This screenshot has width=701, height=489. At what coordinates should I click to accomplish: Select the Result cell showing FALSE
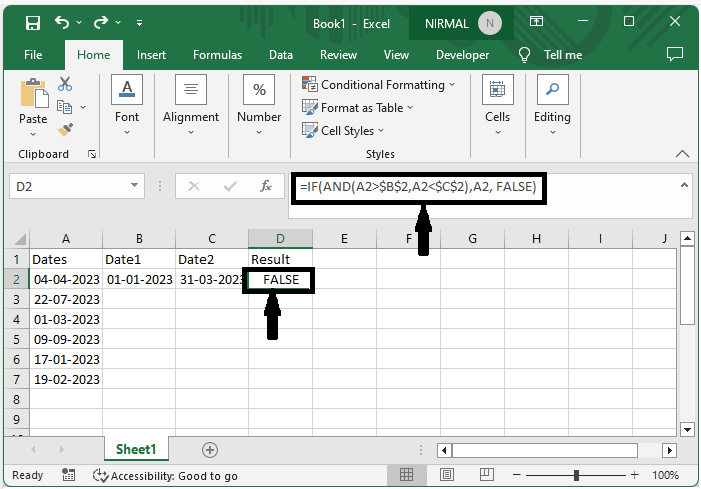pyautogui.click(x=280, y=280)
